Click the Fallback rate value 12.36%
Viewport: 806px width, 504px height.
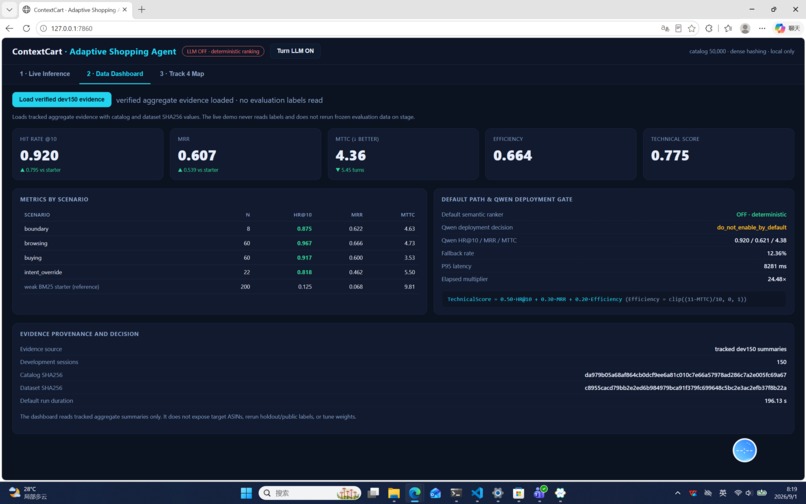[x=776, y=253]
